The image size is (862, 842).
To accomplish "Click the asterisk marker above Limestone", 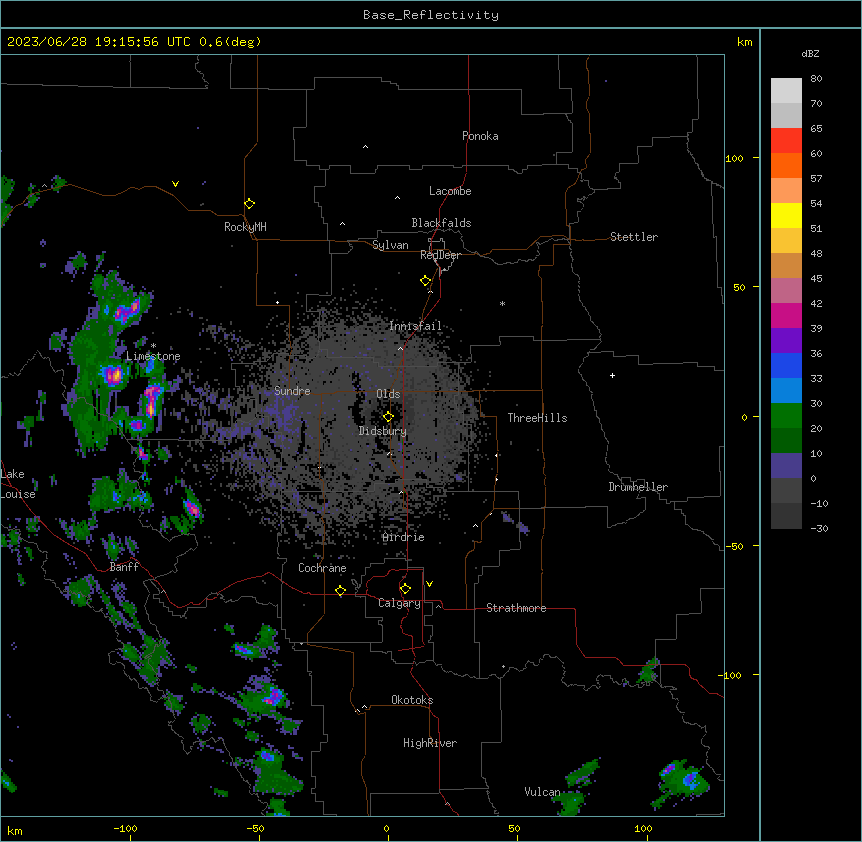I will pyautogui.click(x=153, y=346).
